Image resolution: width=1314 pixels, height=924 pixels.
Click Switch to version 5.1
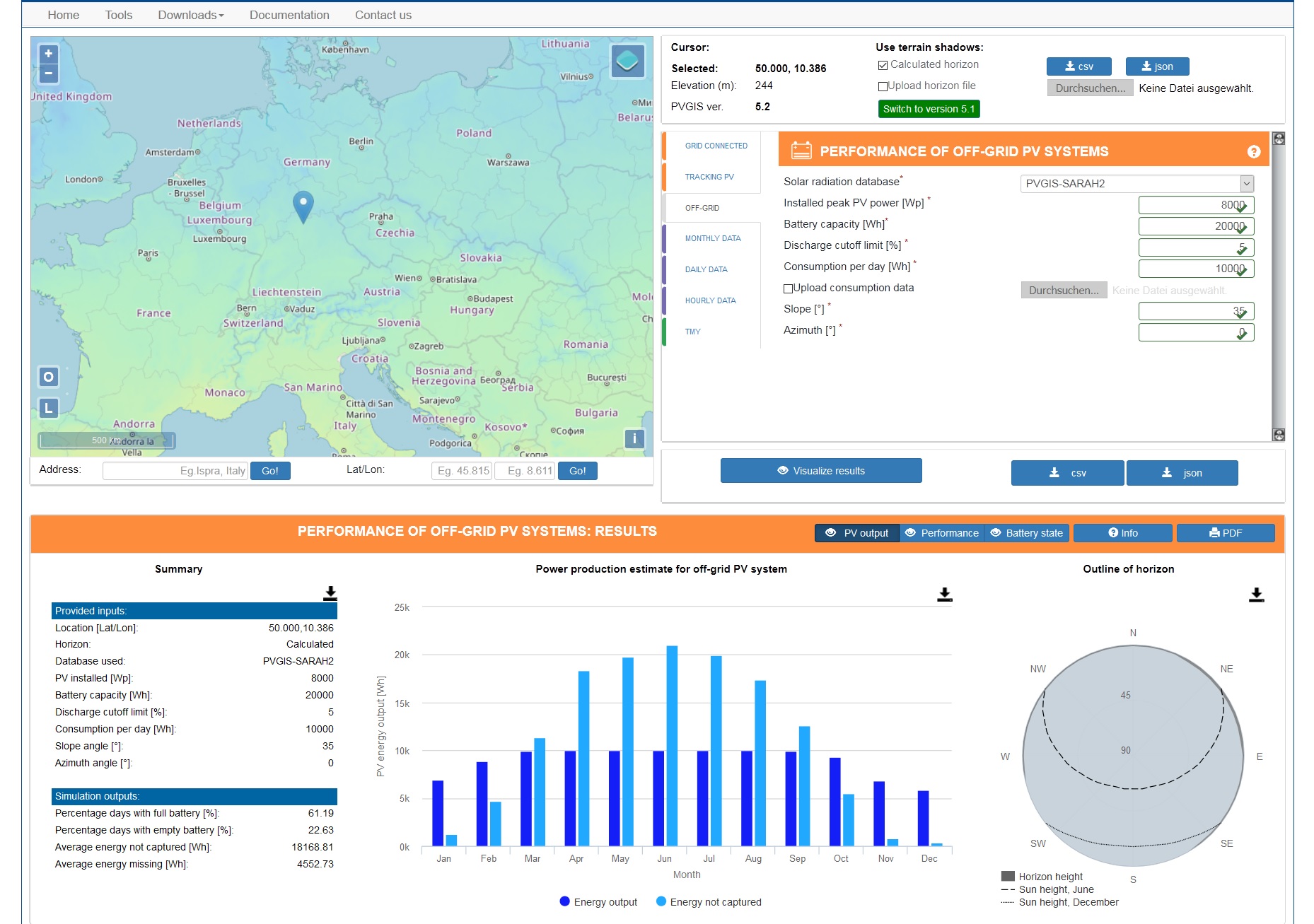929,109
